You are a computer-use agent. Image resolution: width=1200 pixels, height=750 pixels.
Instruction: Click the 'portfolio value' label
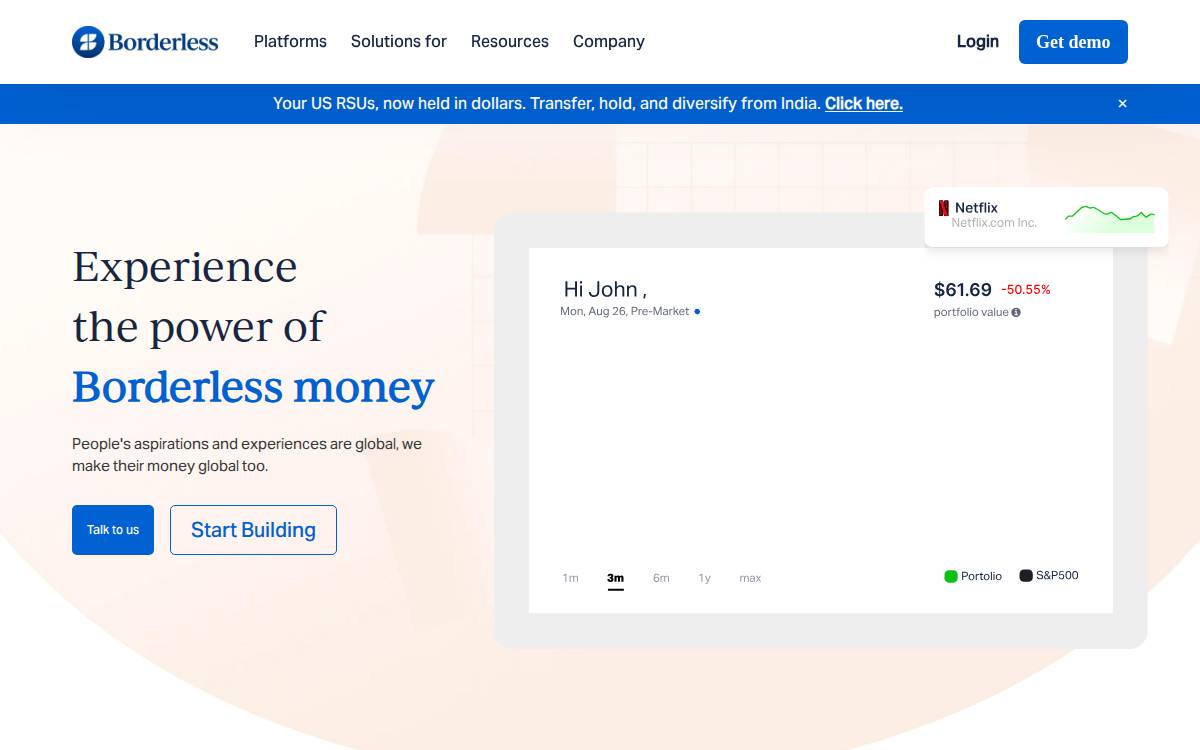(x=971, y=312)
